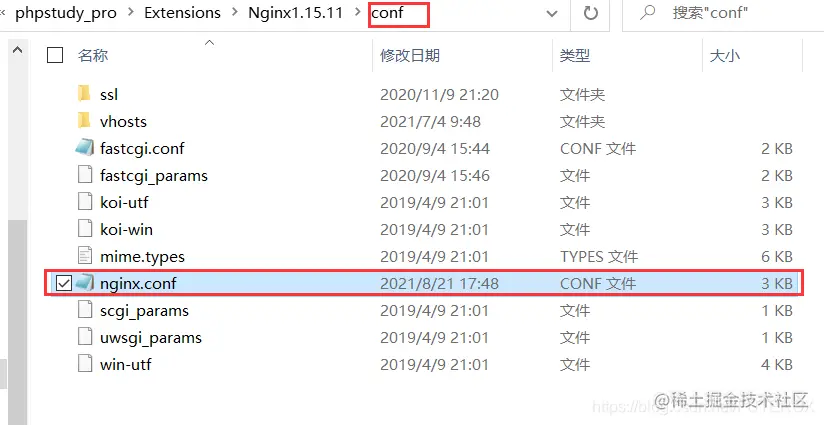The height and width of the screenshot is (425, 824).
Task: Select the vhosts folder name
Action: 123,121
